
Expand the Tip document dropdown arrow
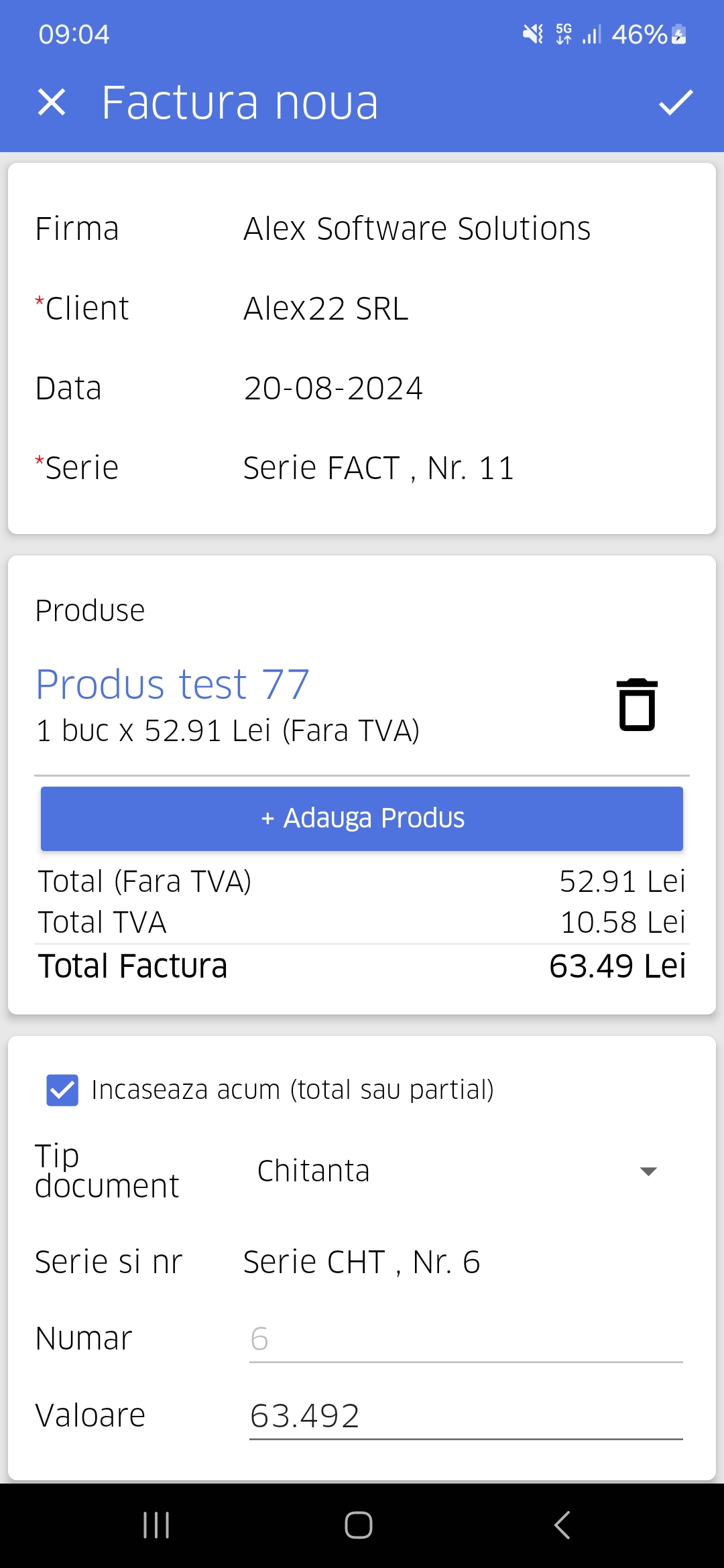(x=648, y=1171)
